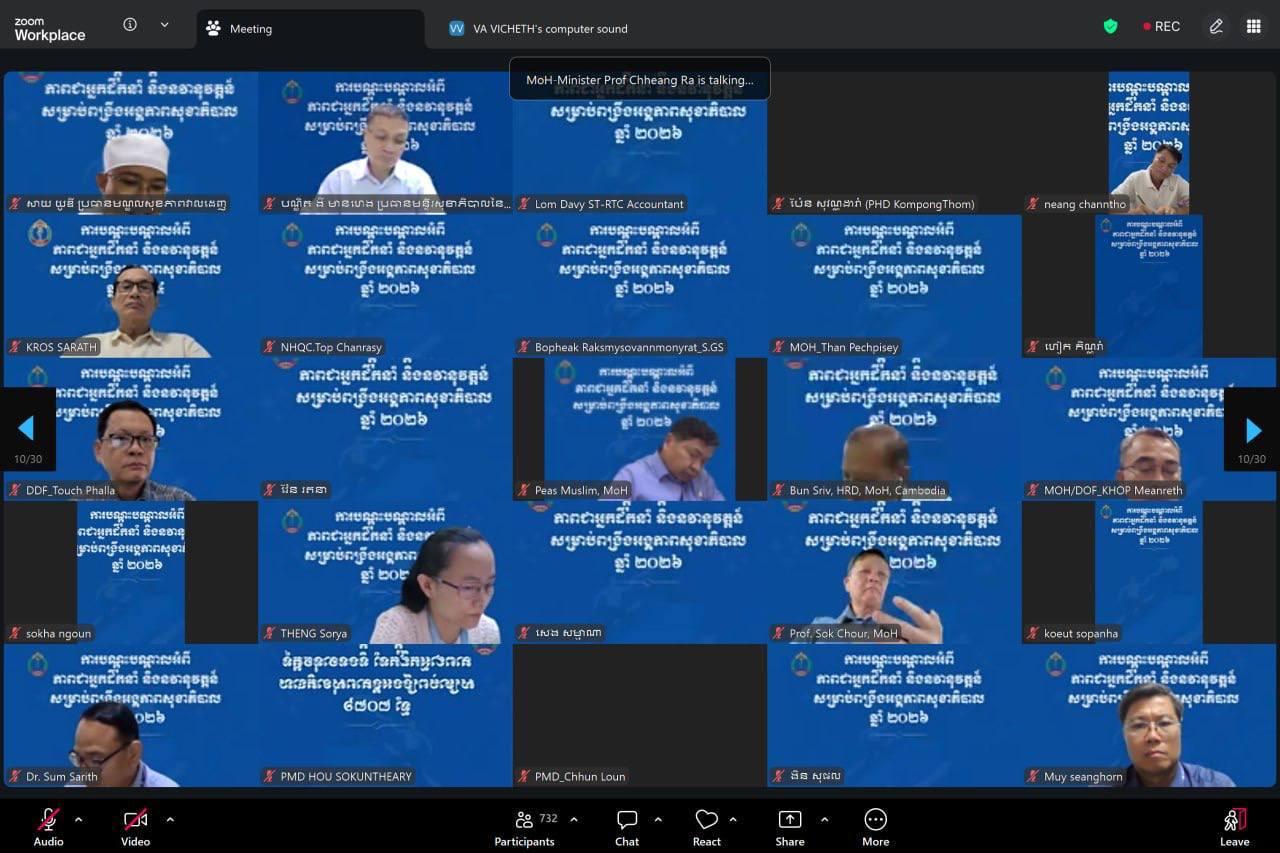Screen dimensions: 1280x853
Task: Open the annotate pencil tool
Action: click(x=1216, y=27)
